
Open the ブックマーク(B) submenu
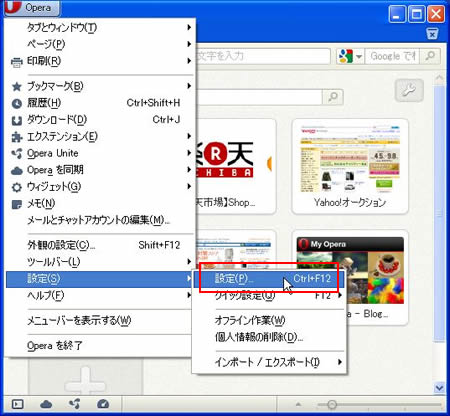(x=100, y=86)
